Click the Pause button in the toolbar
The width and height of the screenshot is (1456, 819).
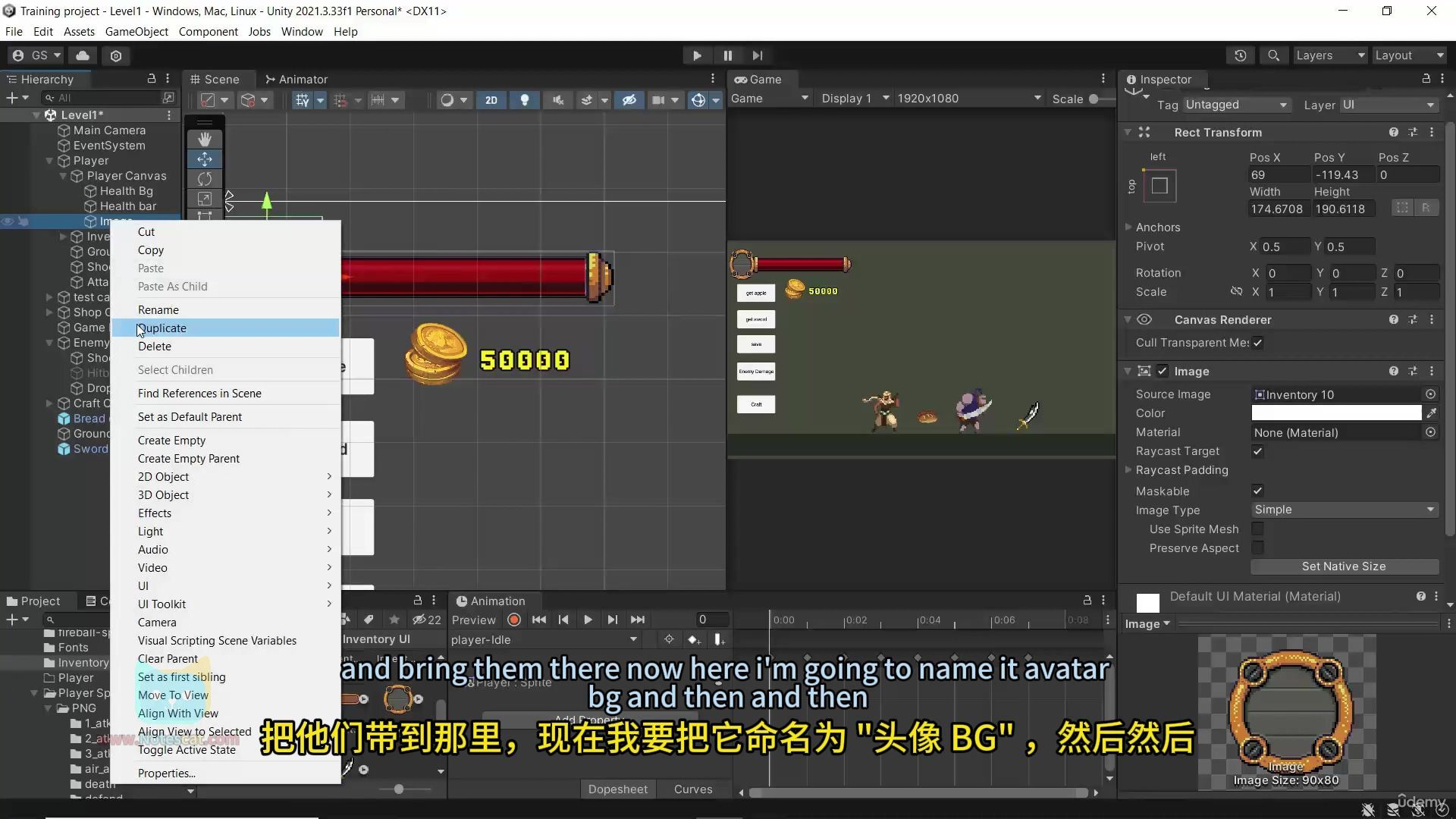[x=727, y=55]
